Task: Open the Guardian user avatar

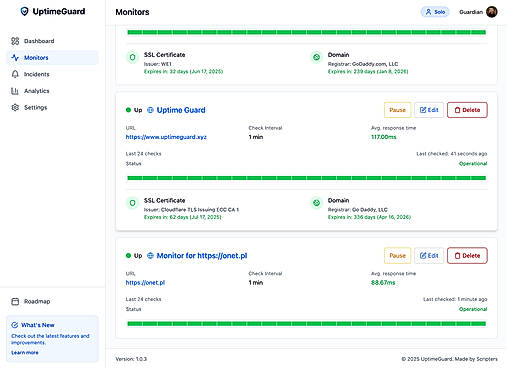Action: [x=492, y=12]
